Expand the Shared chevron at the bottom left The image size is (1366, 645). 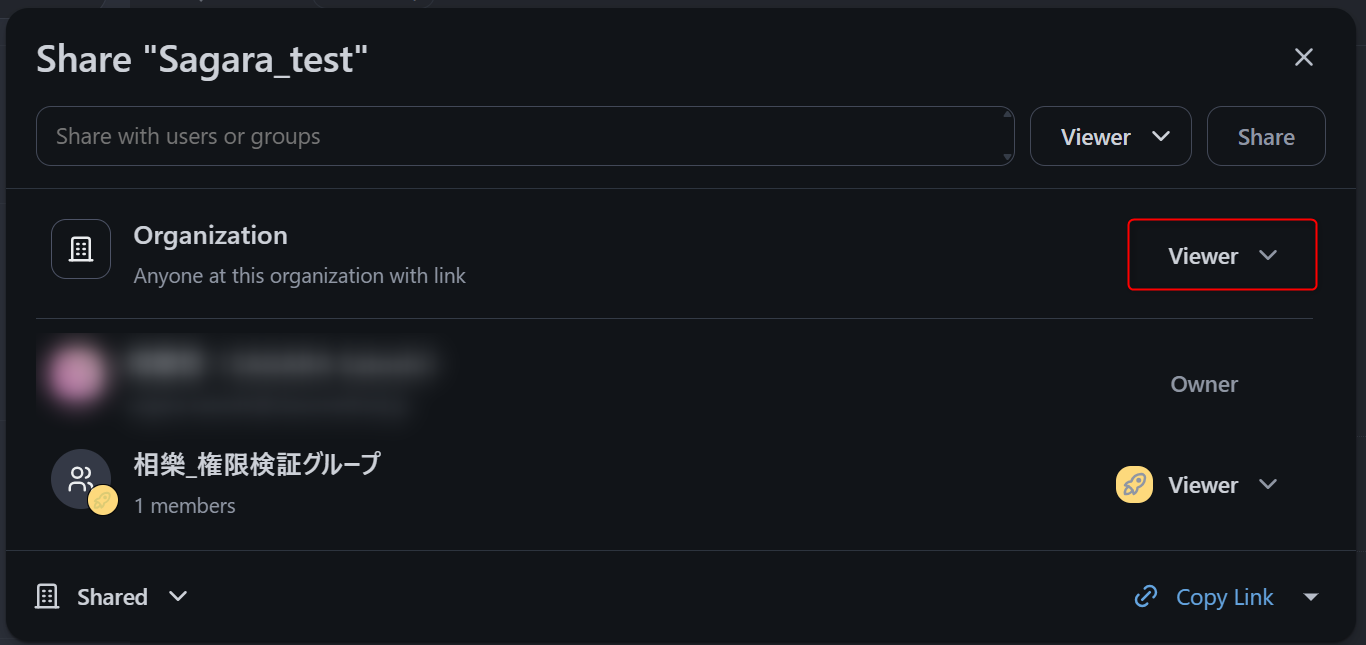tap(178, 597)
